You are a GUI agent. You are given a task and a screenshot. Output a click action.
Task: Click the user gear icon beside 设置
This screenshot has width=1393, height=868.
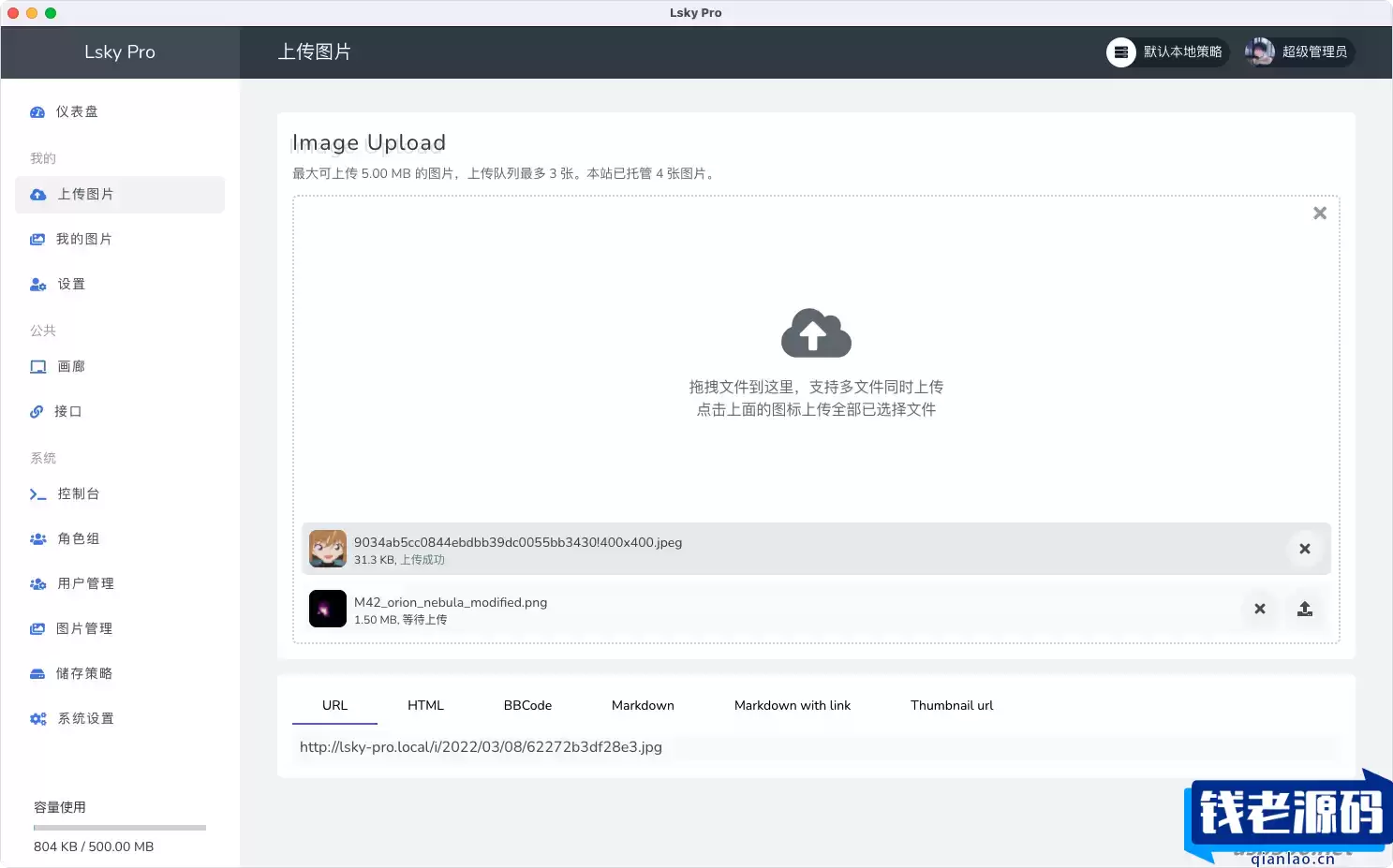38,285
